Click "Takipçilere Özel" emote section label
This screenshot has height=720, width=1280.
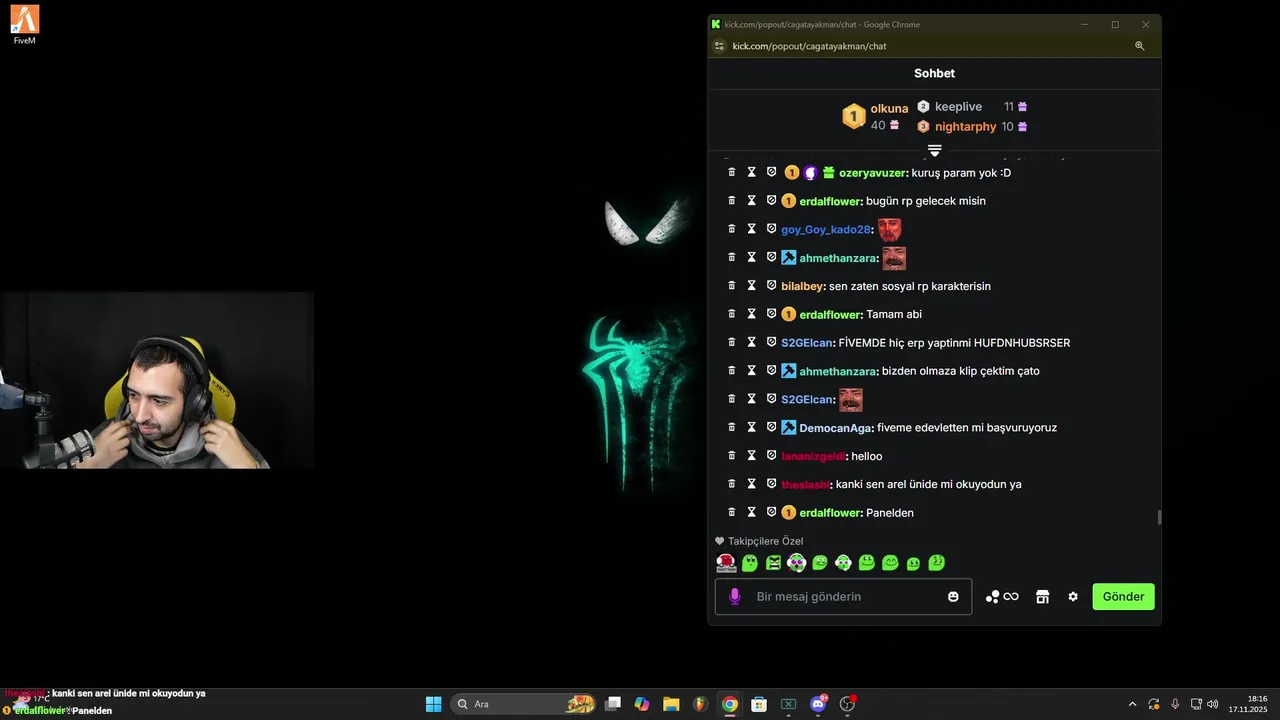click(765, 541)
